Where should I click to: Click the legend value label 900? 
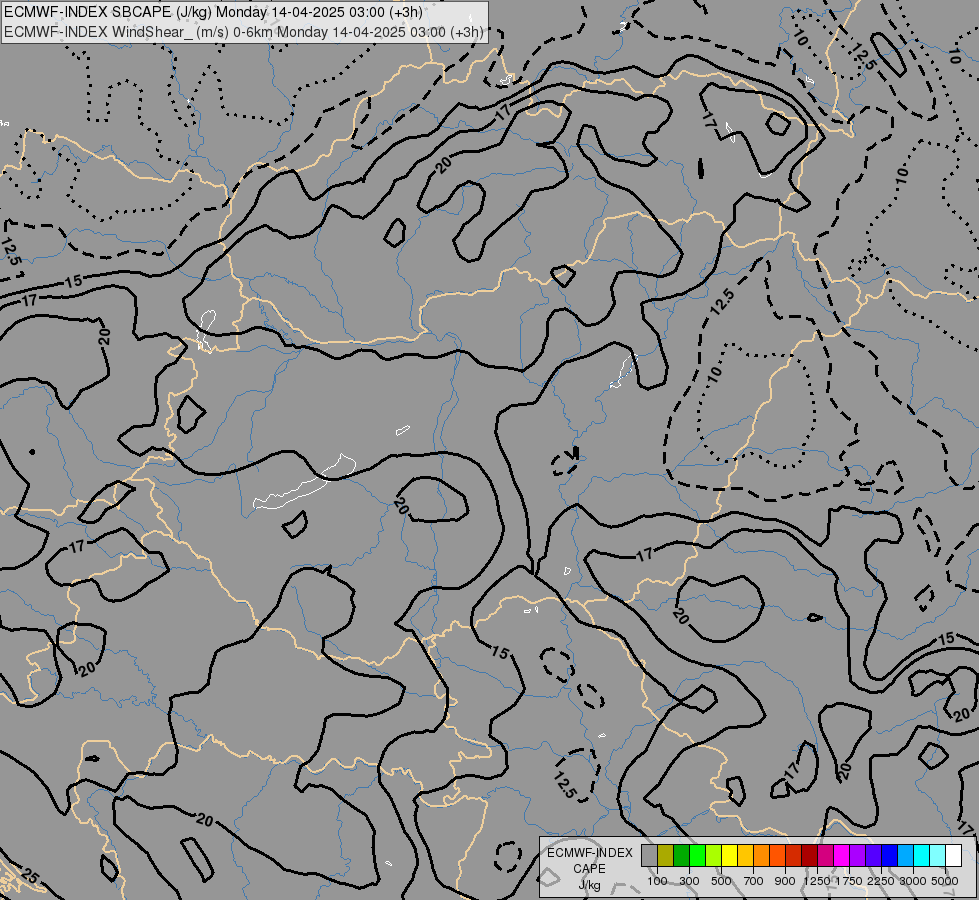[x=785, y=881]
